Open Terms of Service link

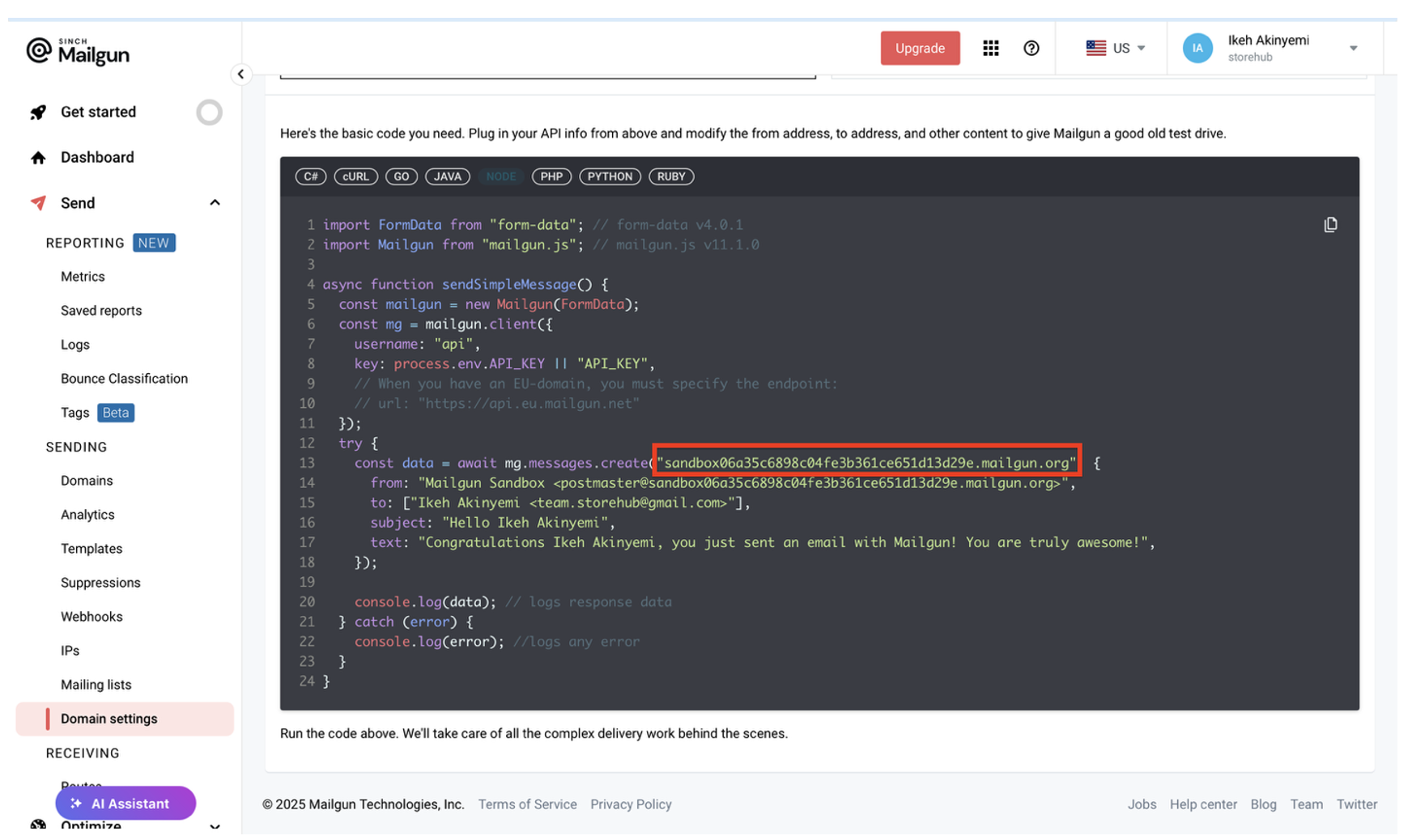pyautogui.click(x=527, y=804)
